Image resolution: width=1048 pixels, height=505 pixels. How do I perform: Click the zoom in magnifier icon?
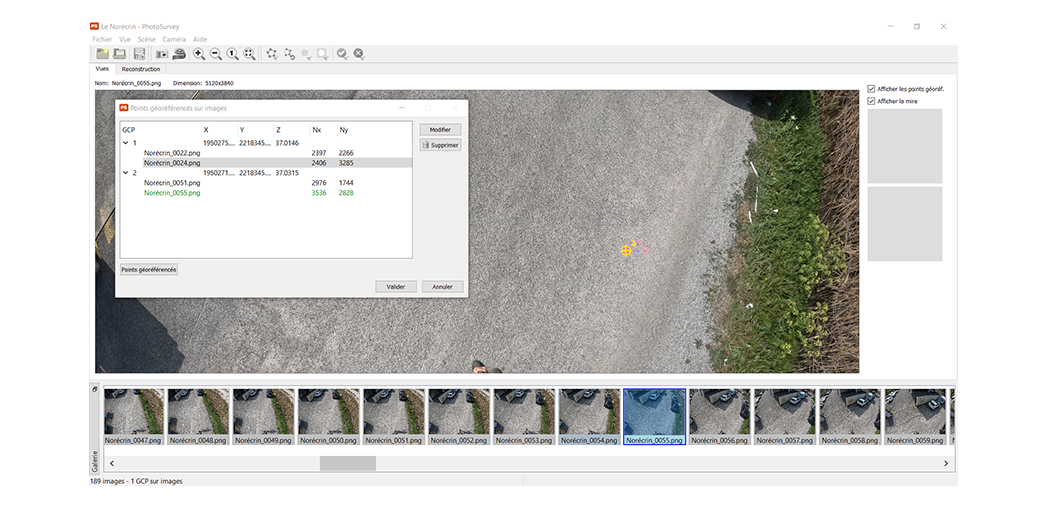coord(199,54)
